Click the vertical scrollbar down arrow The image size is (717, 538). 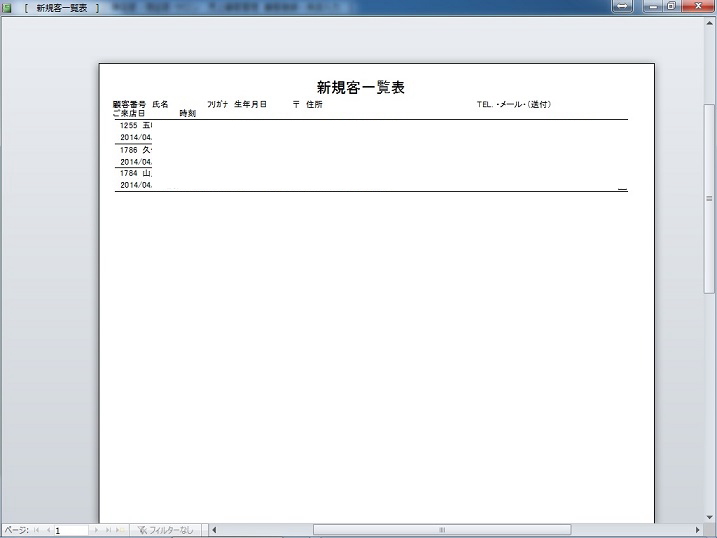pyautogui.click(x=709, y=517)
